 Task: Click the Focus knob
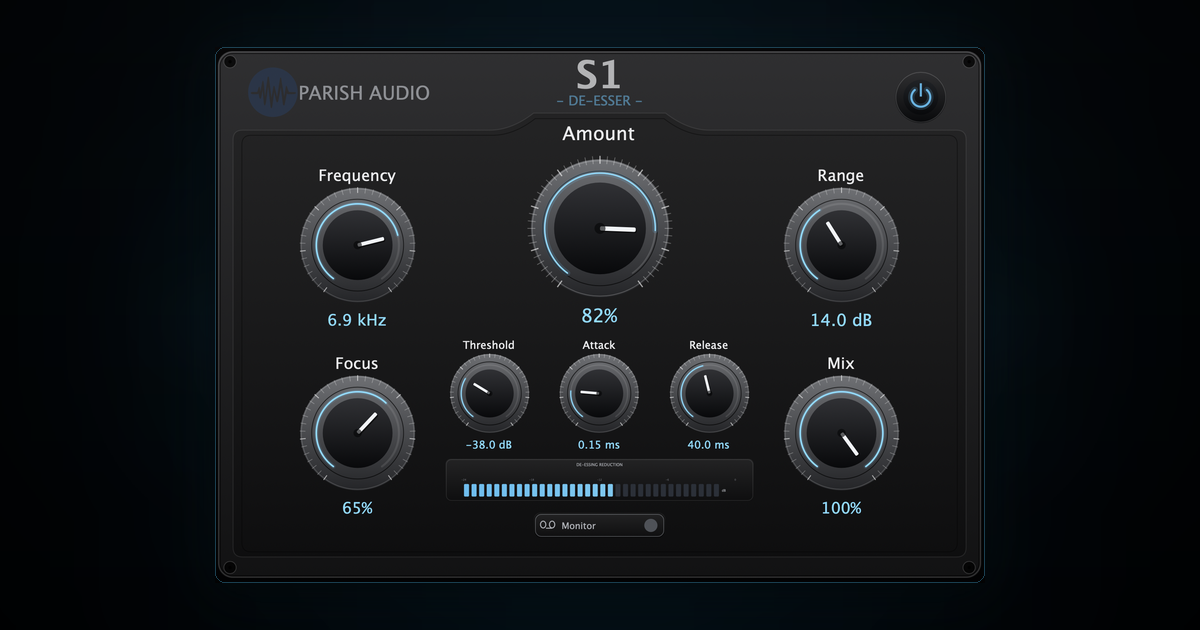point(358,433)
